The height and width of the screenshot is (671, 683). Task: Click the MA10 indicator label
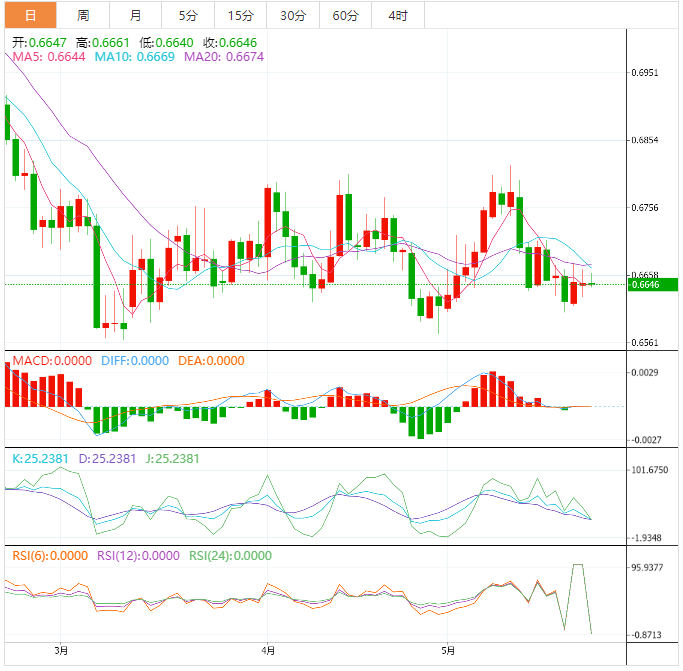click(134, 58)
